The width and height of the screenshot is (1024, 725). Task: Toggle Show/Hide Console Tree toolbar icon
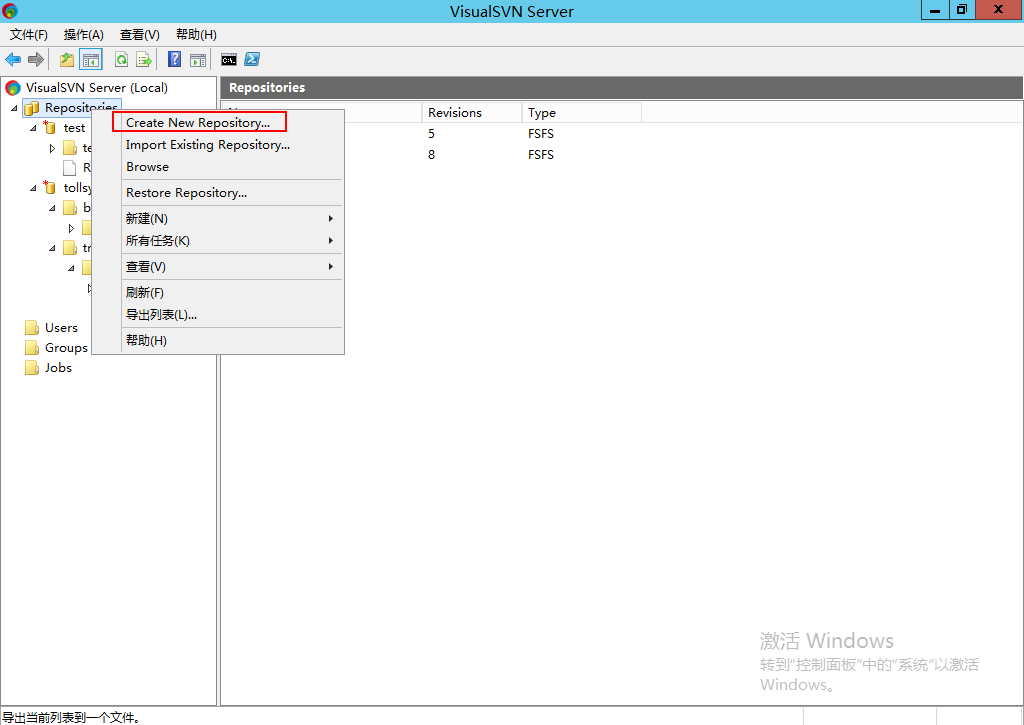point(91,60)
